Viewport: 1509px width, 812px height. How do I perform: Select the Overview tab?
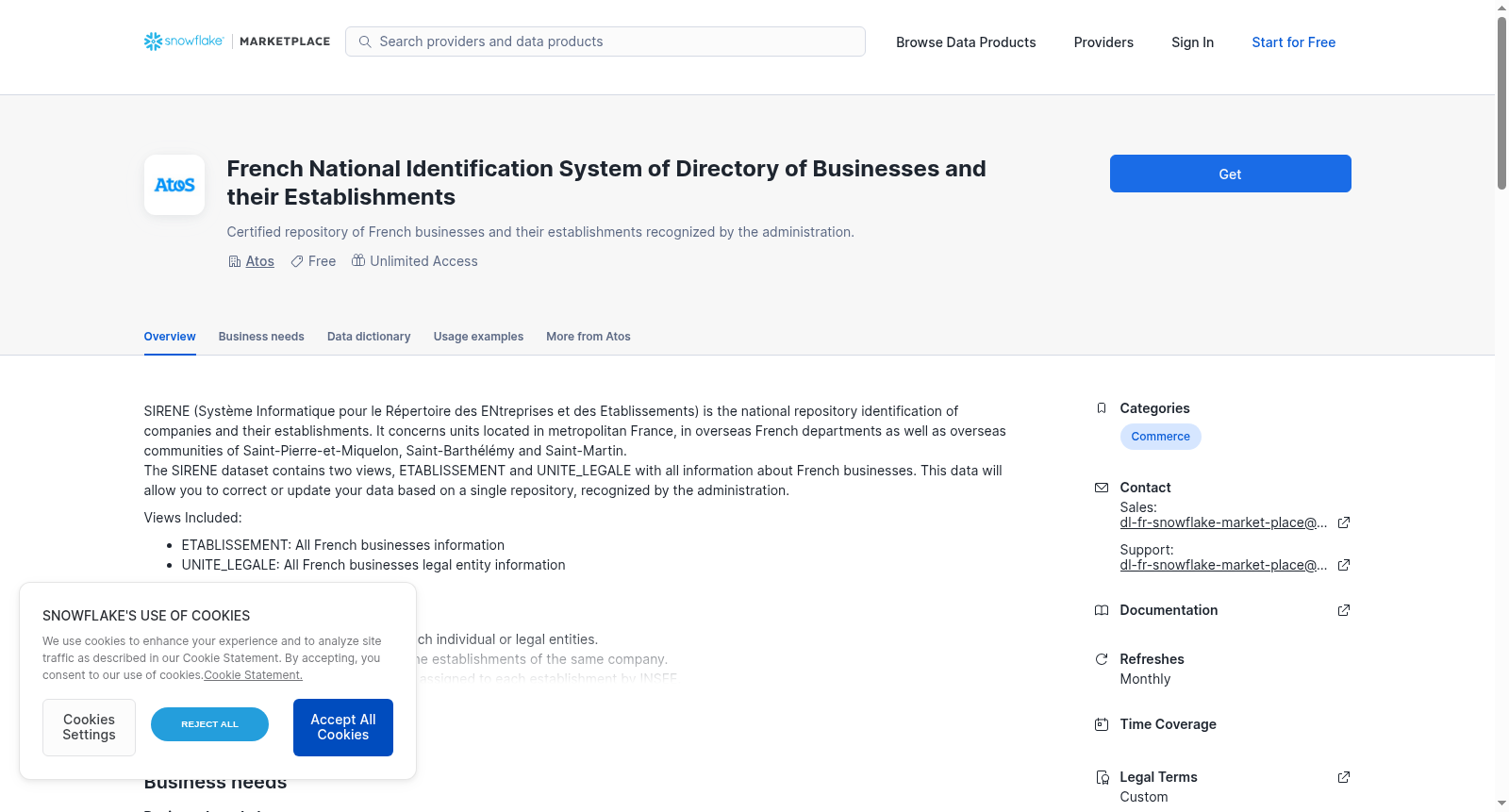click(170, 337)
